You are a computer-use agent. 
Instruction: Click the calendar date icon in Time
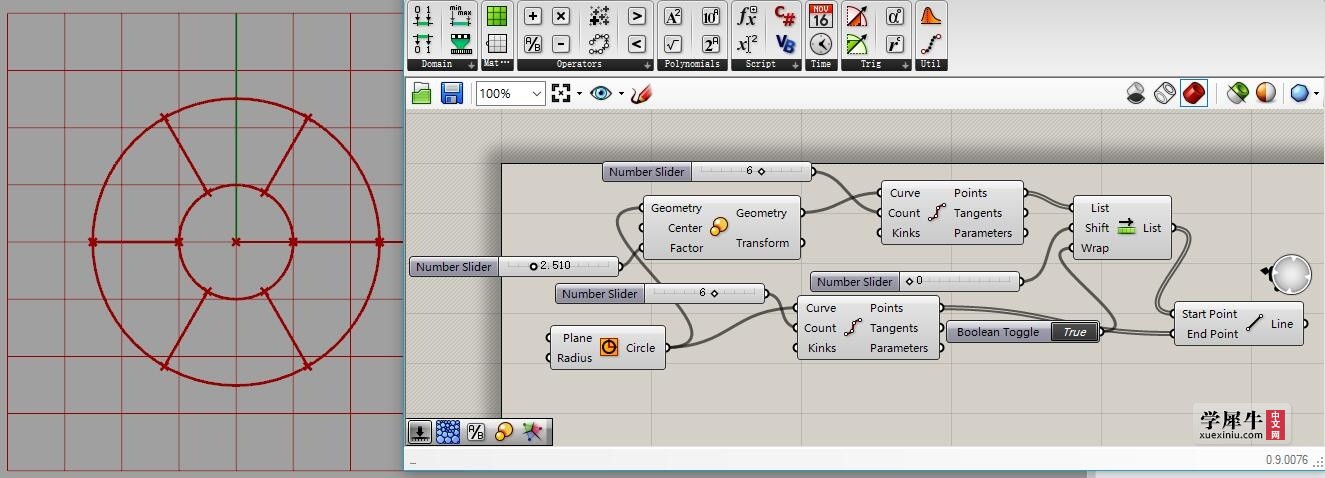[821, 16]
